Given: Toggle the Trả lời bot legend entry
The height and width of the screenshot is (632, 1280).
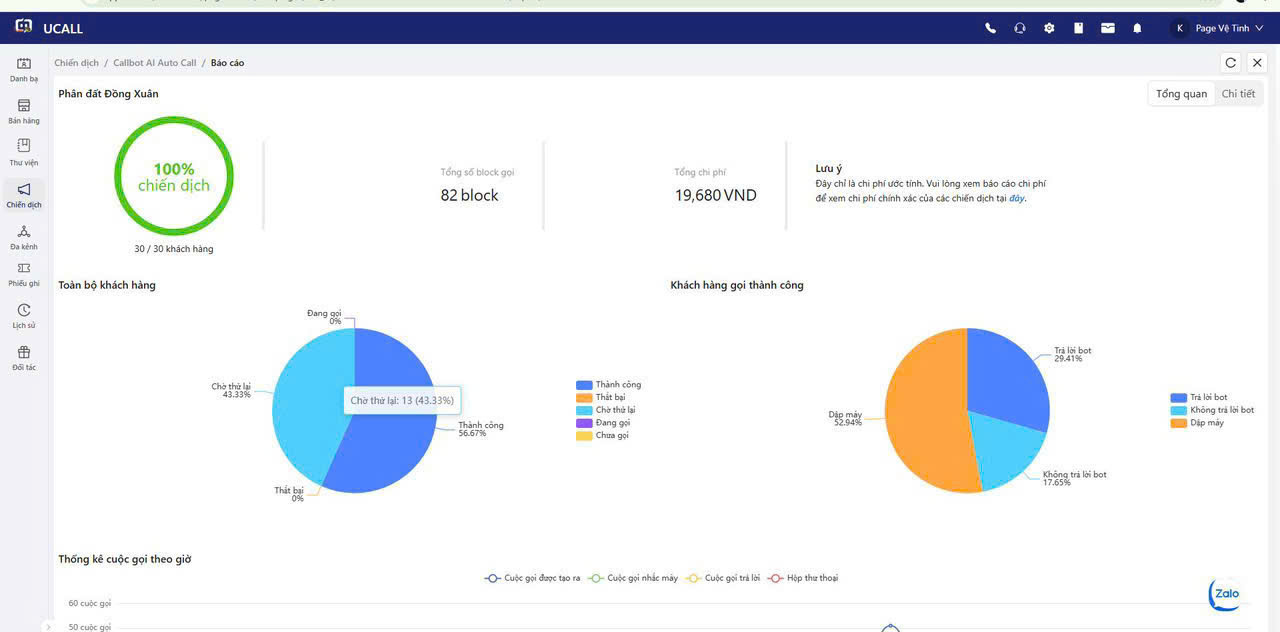Looking at the screenshot, I should [1199, 398].
